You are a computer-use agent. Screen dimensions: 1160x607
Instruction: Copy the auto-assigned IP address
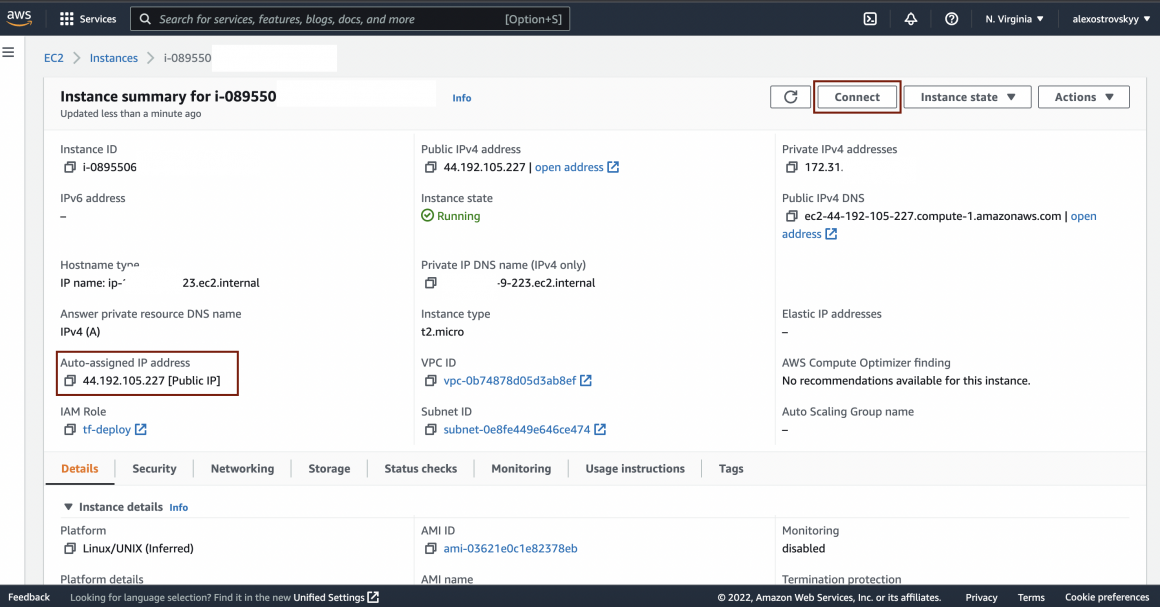[70, 381]
